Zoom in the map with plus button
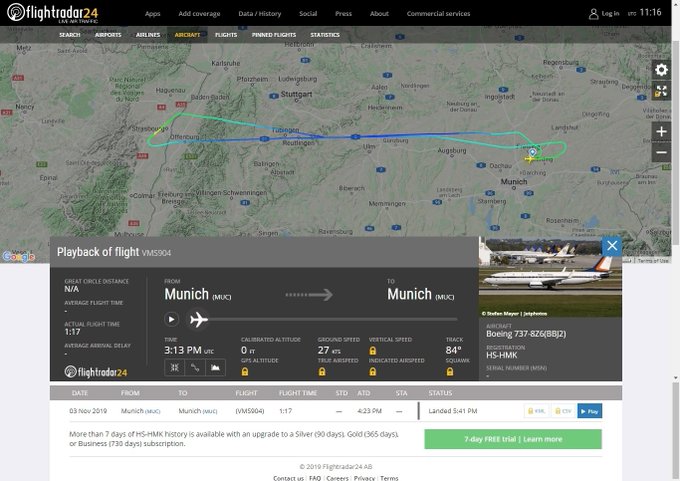 coord(661,131)
